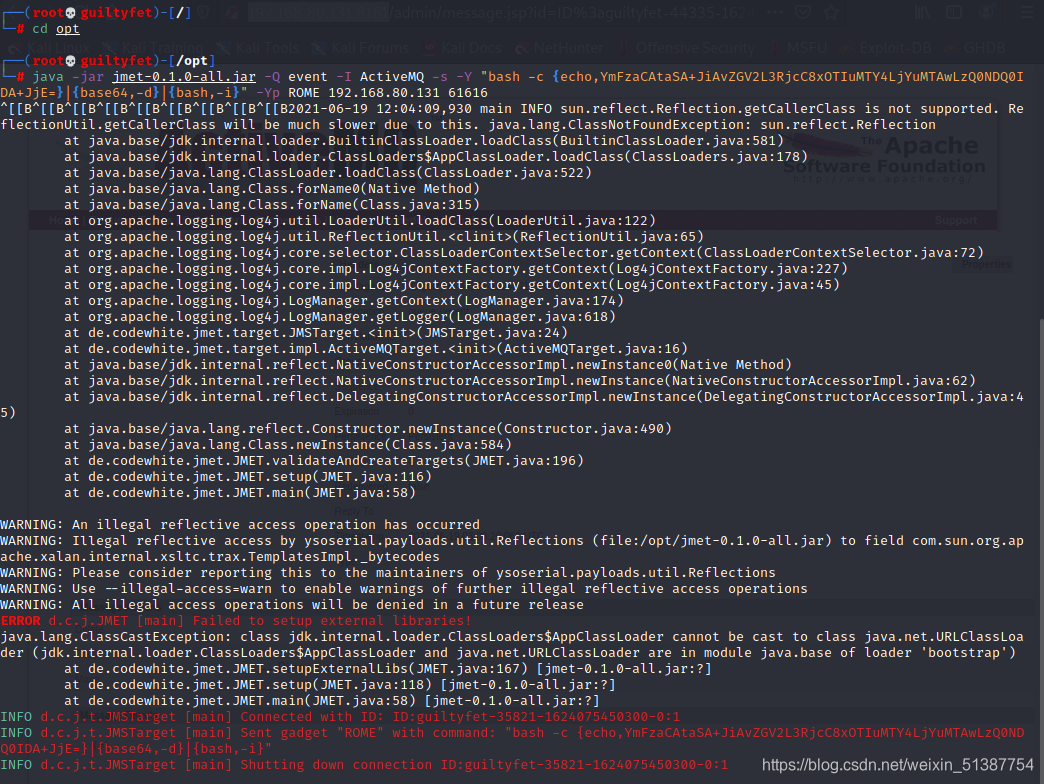Open the browser hamburger menu

(x=1027, y=12)
